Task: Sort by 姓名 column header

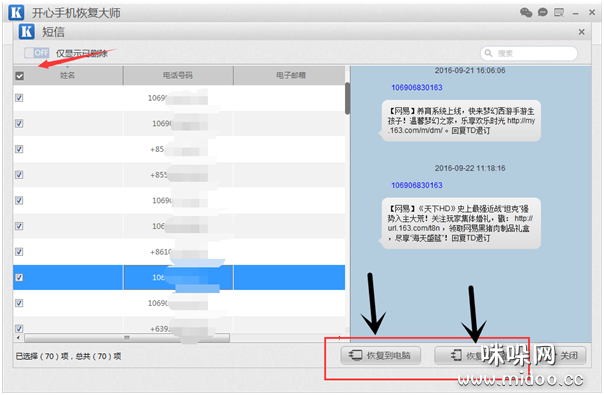Action: pos(68,76)
